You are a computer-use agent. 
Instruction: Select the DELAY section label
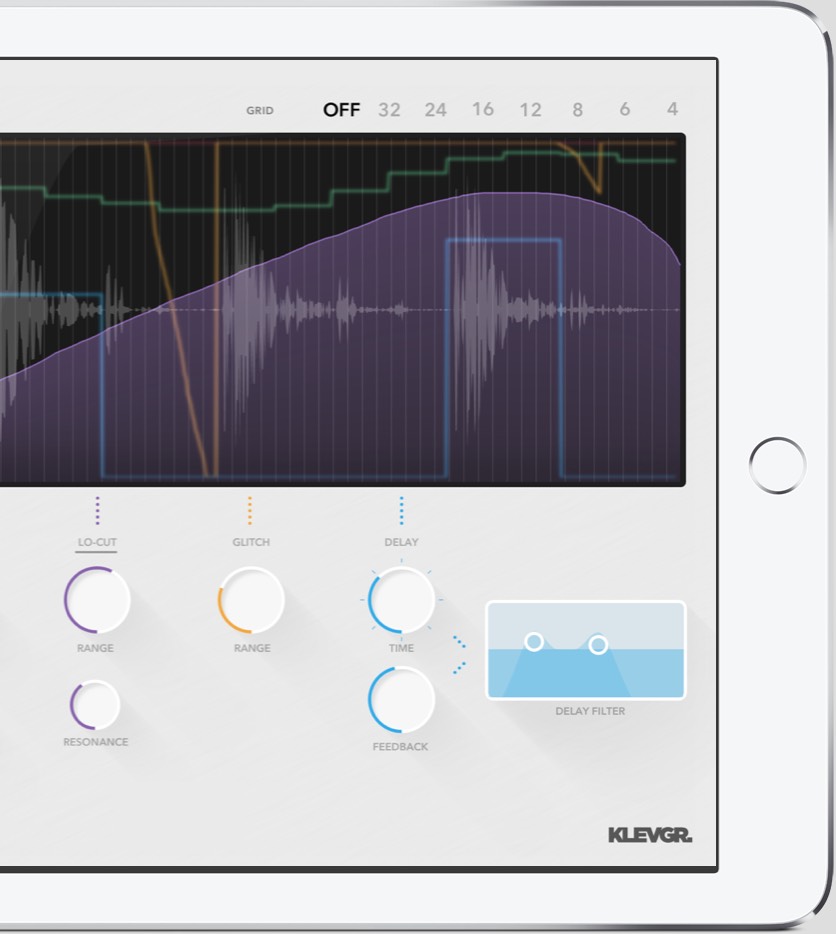[400, 541]
